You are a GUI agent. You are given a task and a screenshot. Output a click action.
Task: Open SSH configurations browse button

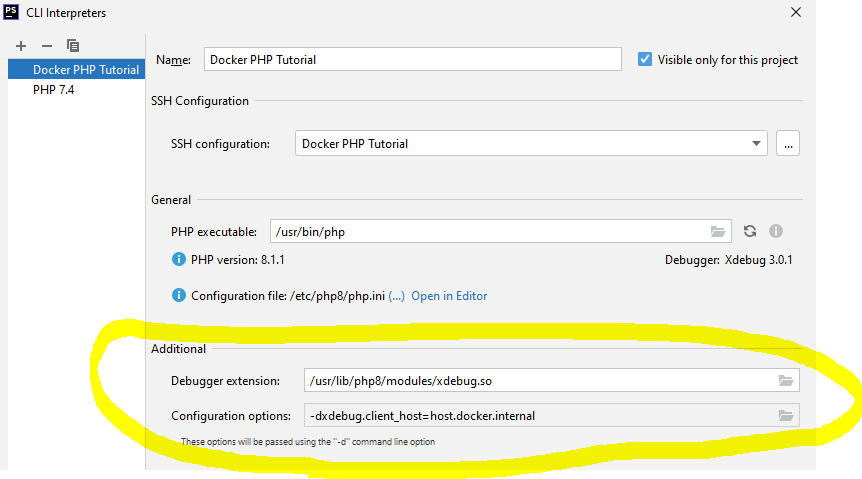[788, 144]
